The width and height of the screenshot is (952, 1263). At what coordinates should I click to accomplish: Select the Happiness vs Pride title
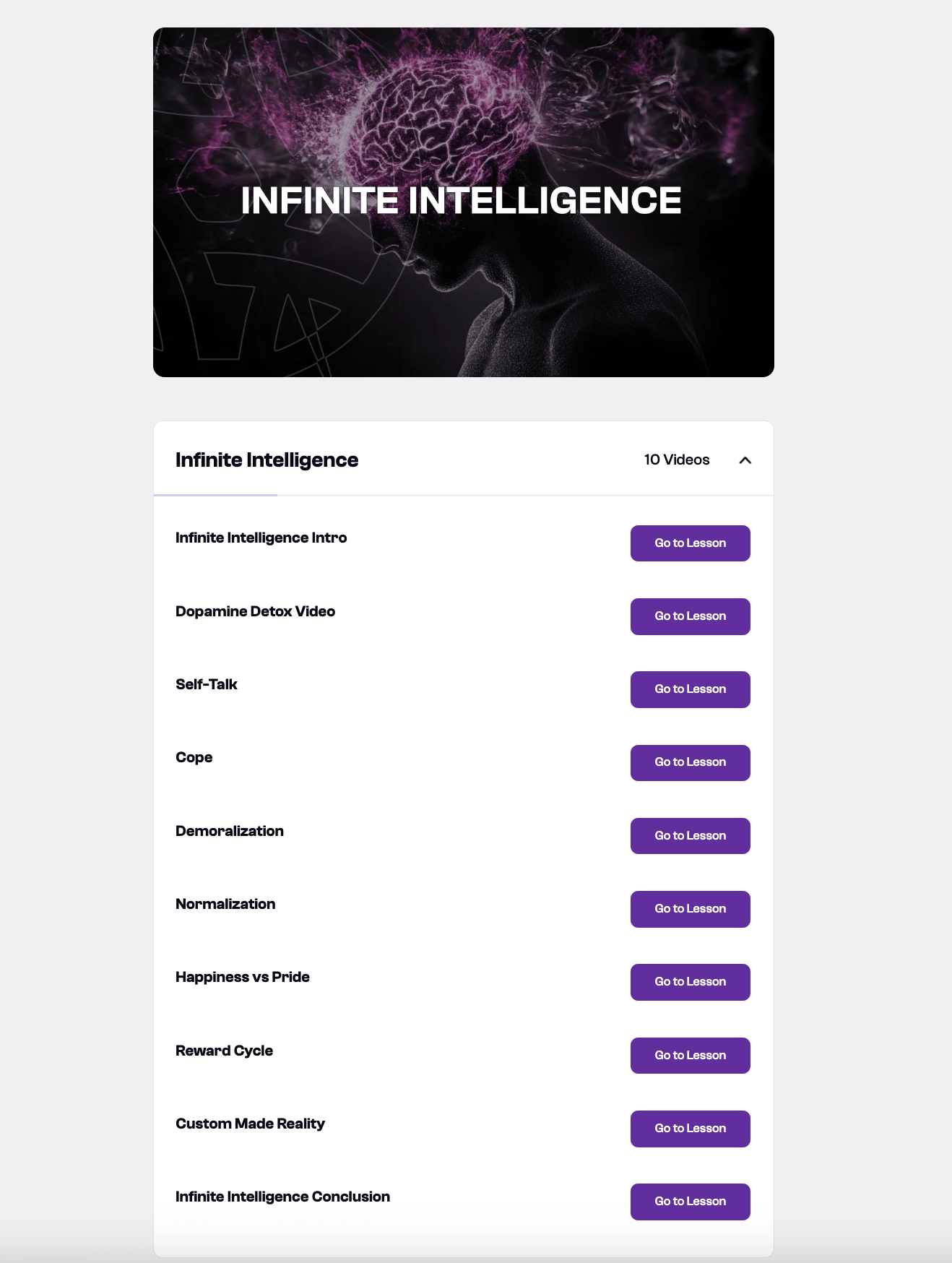coord(242,977)
